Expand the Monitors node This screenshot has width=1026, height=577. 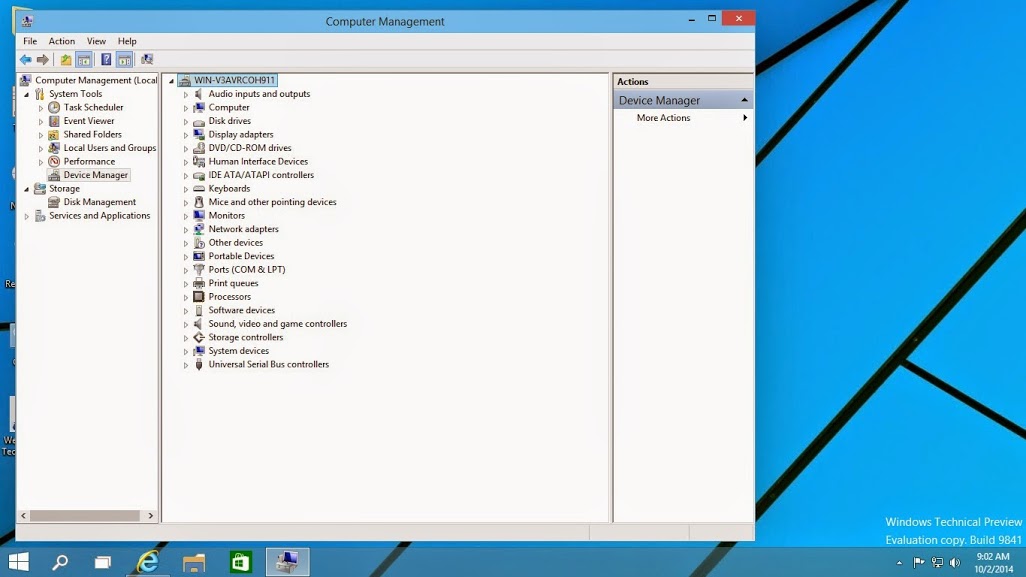186,216
